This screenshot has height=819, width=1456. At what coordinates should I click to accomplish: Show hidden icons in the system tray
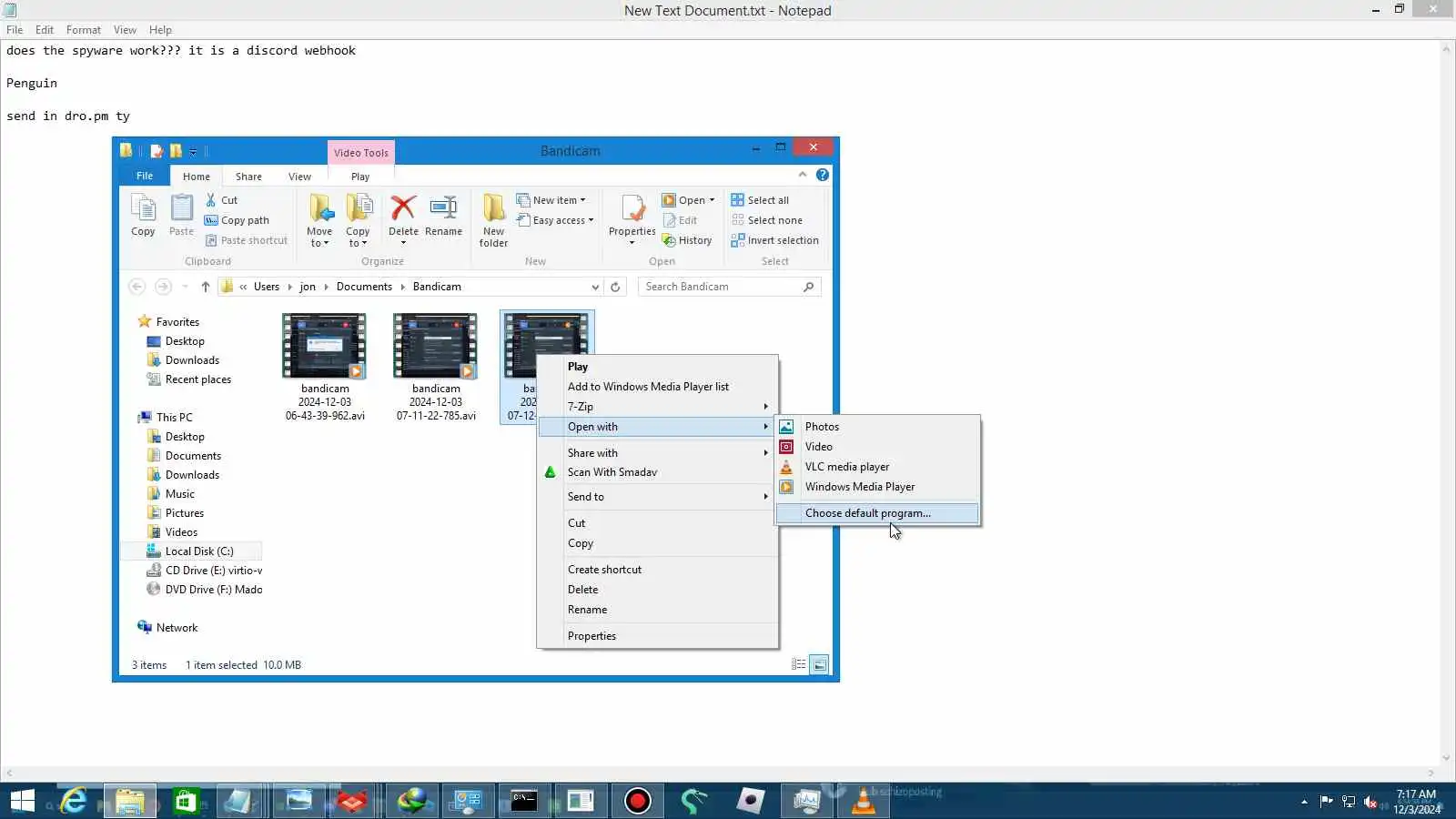tap(1304, 802)
